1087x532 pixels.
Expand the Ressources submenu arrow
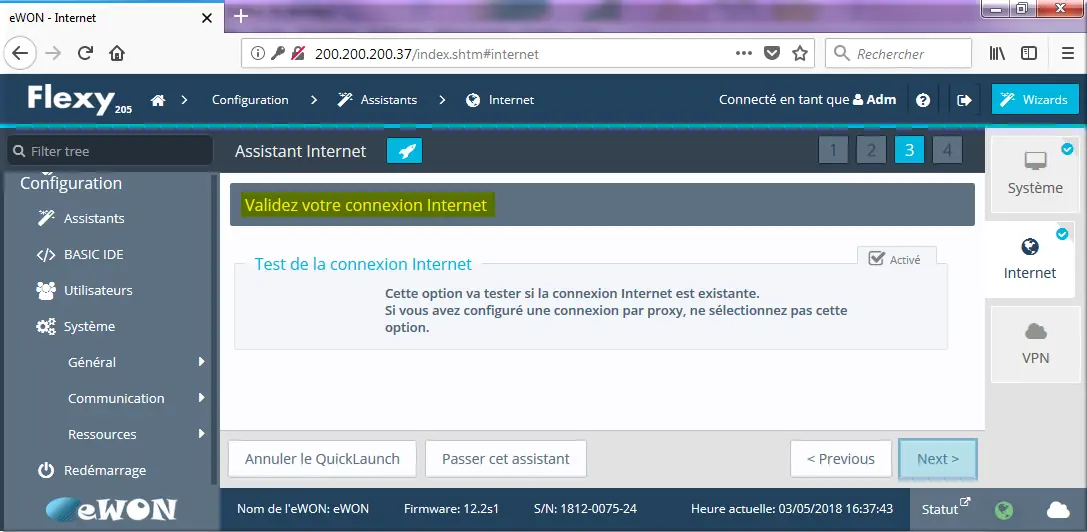click(x=202, y=434)
